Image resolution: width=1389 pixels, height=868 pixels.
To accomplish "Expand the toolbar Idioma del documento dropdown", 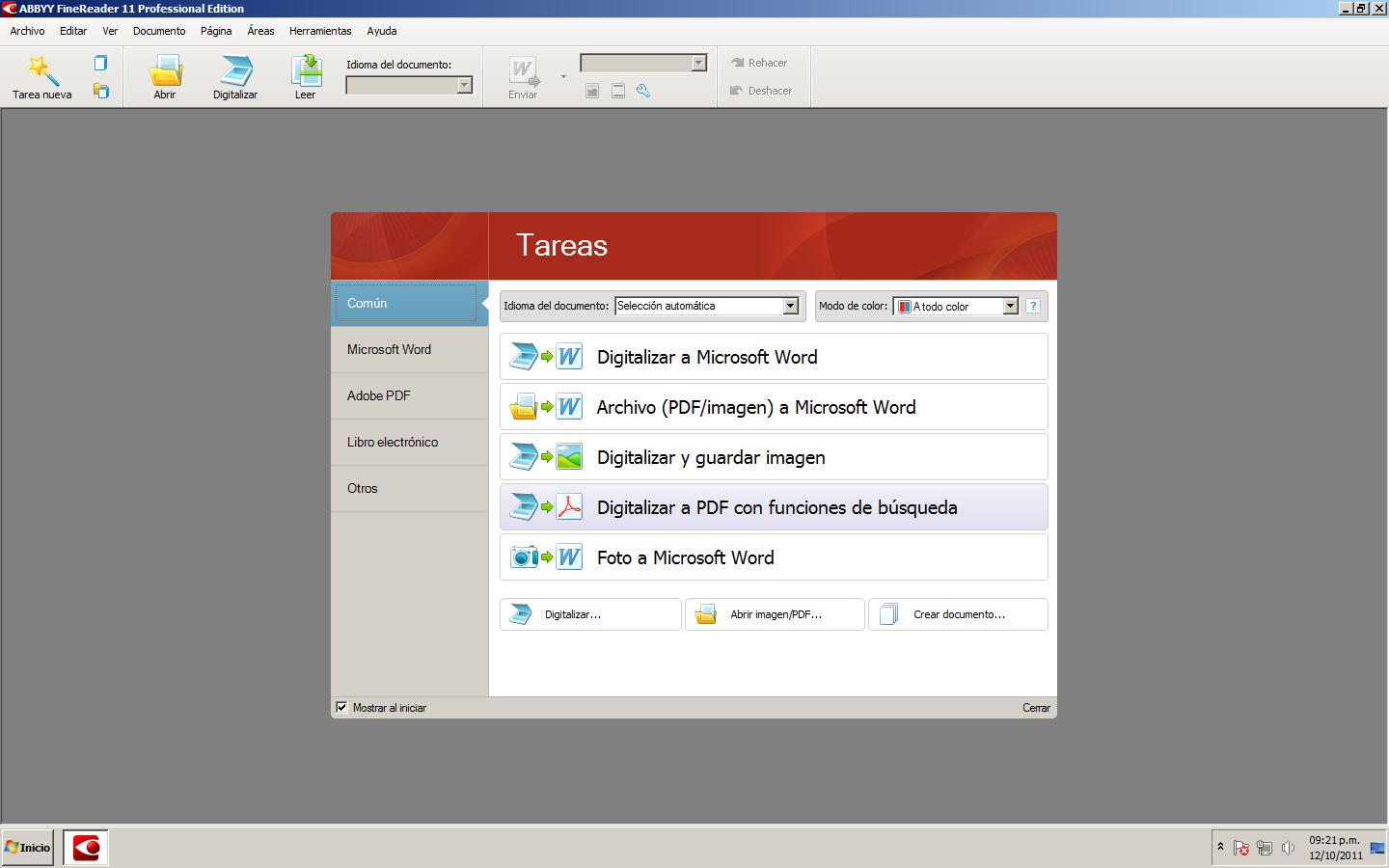I will point(465,85).
